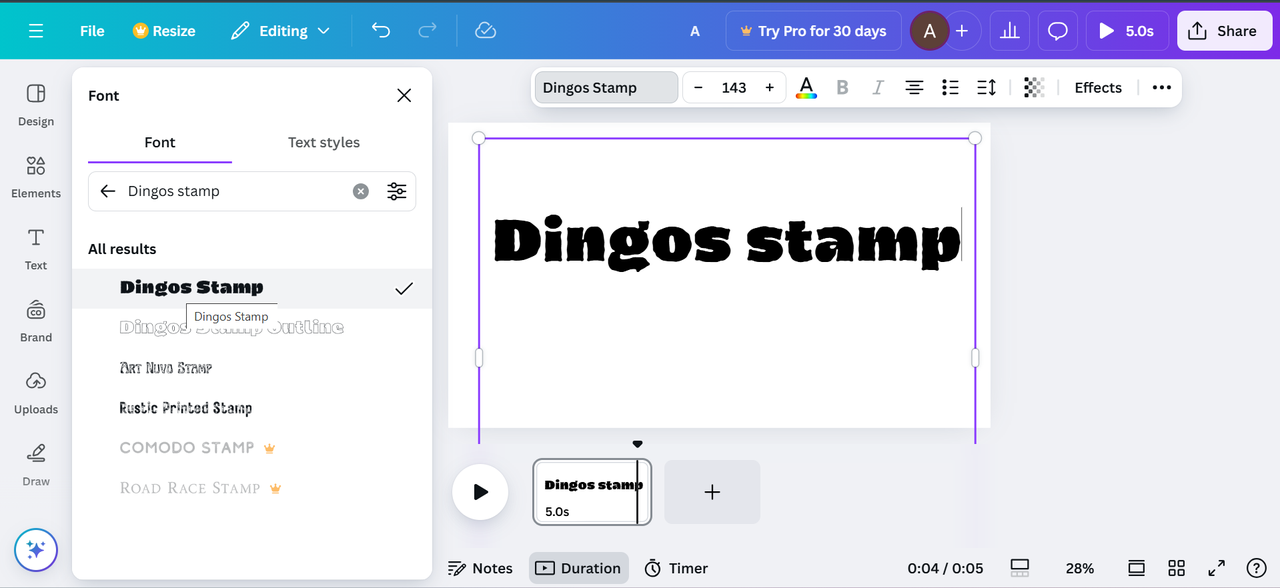The image size is (1280, 588).
Task: Check cloud save status icon
Action: click(x=486, y=31)
